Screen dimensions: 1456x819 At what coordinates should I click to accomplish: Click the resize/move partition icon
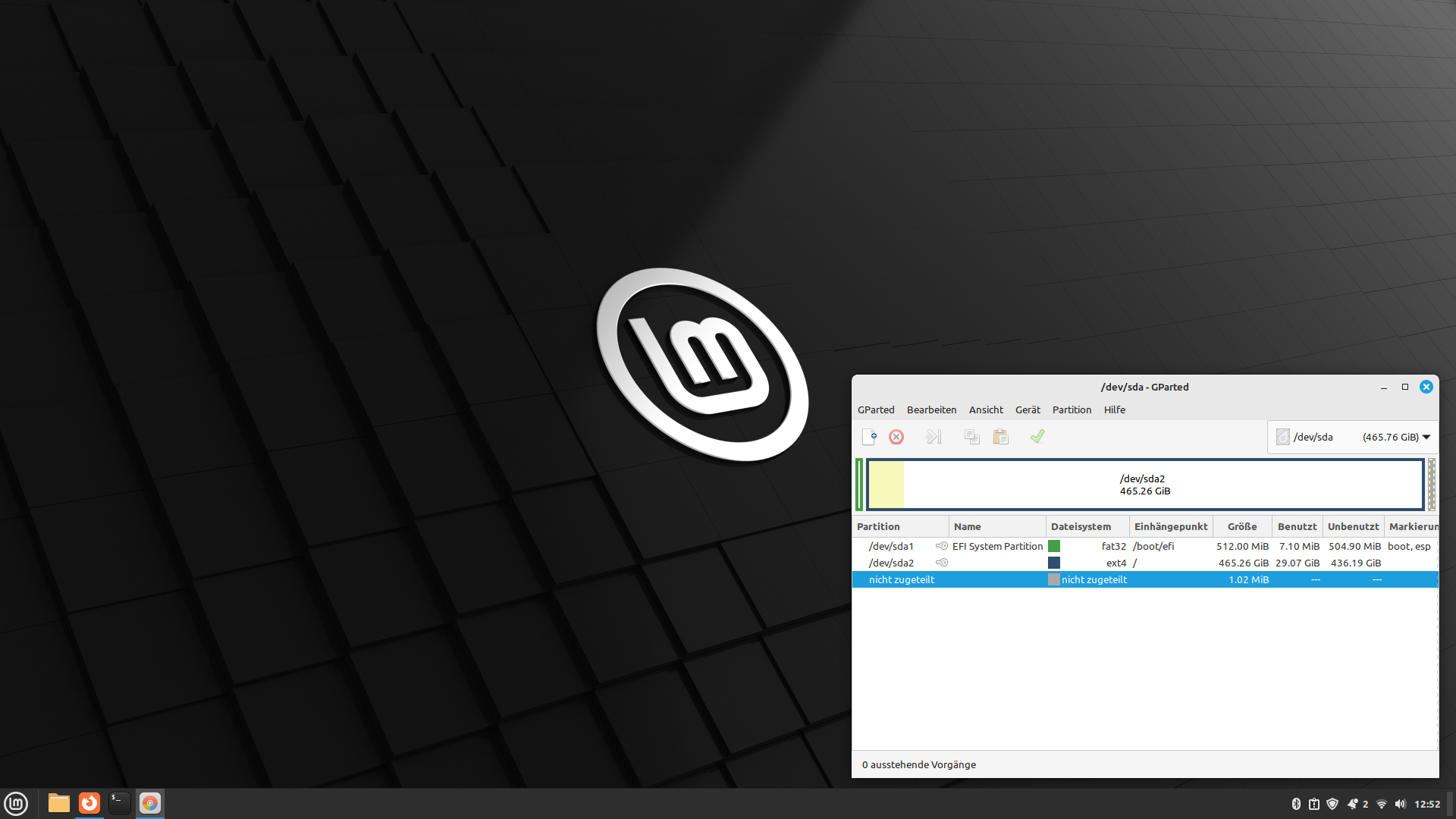[x=934, y=437]
